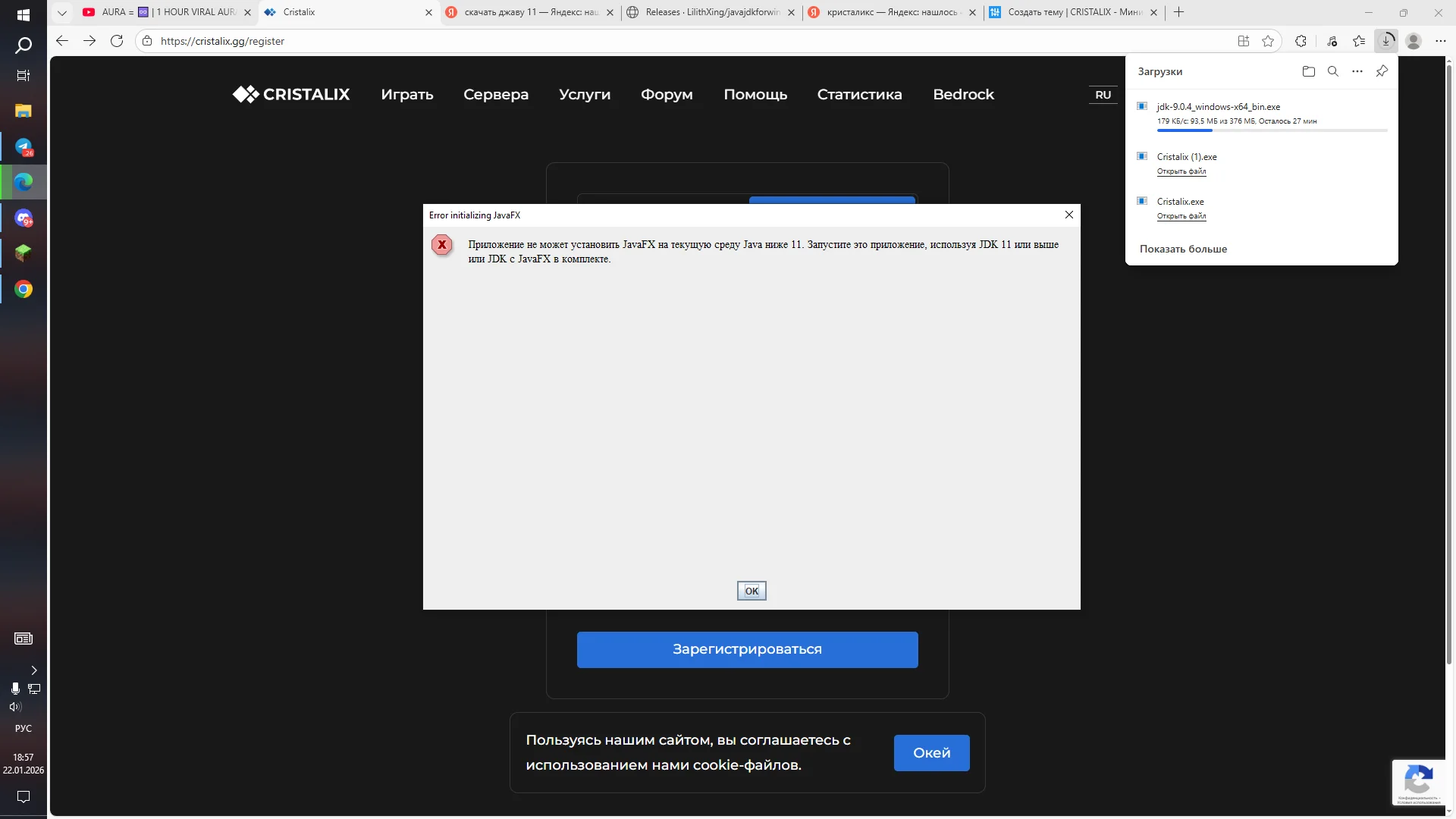Switch to Releases LilithXing tab
The image size is (1456, 819).
(711, 12)
